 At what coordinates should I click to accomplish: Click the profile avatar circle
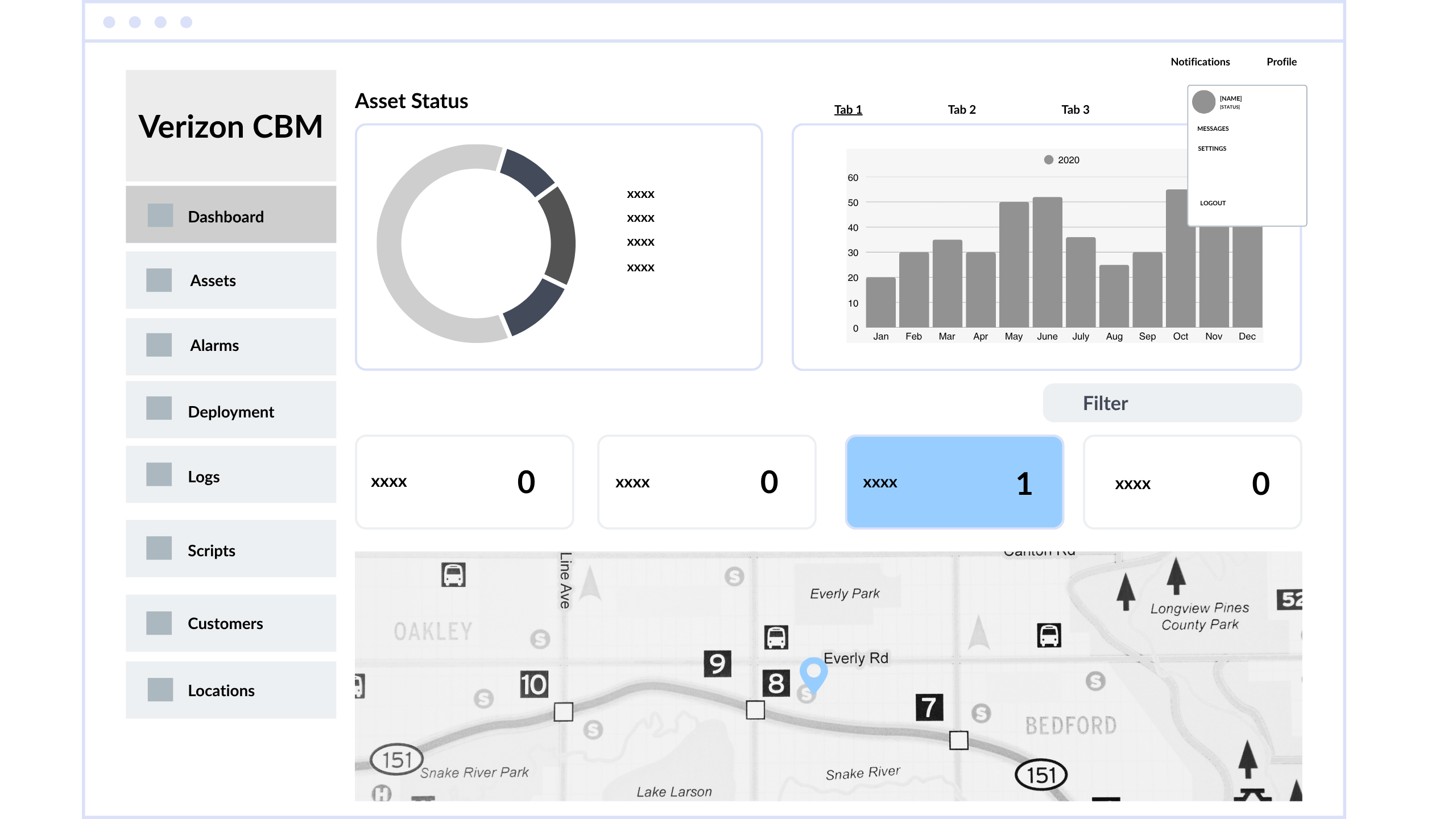[x=1203, y=102]
